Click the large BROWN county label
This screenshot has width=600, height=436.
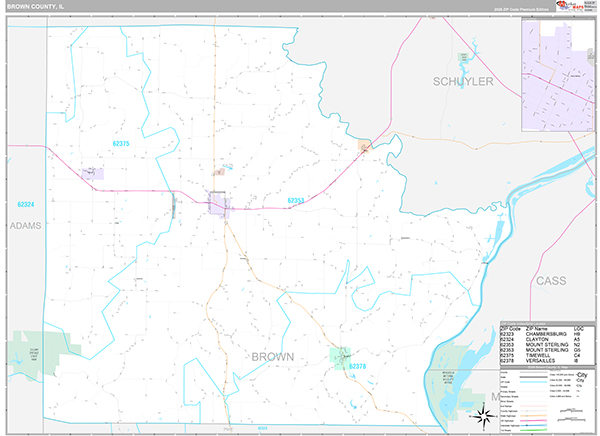[272, 357]
